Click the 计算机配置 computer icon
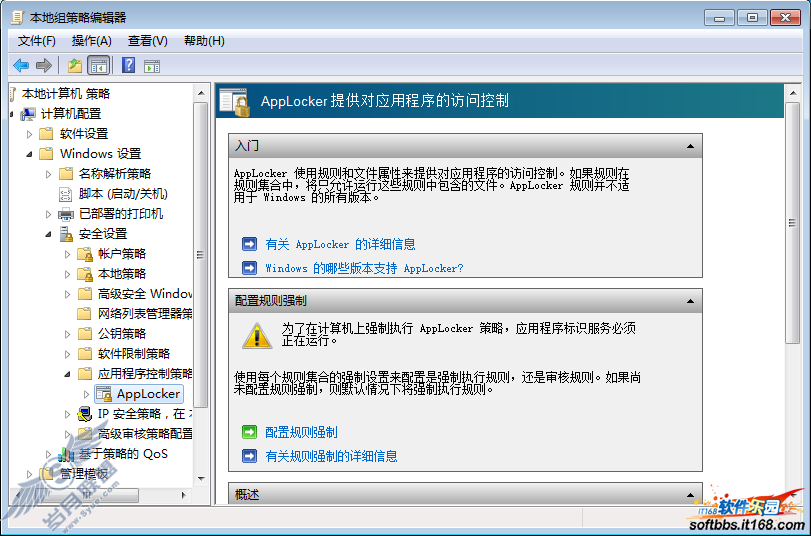This screenshot has width=811, height=536. click(28, 114)
